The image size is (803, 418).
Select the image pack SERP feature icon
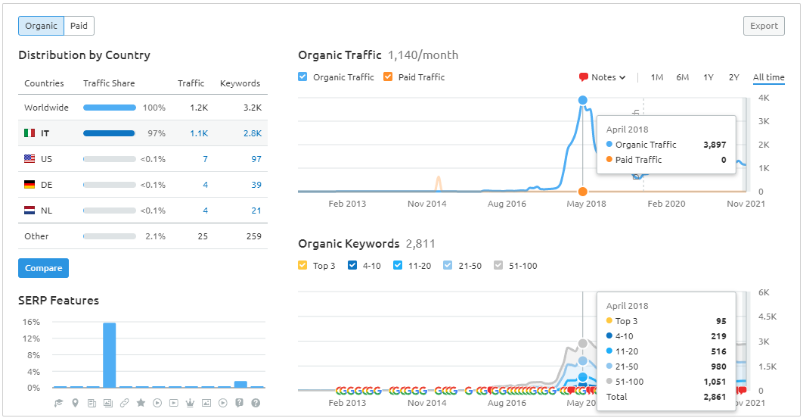click(108, 403)
